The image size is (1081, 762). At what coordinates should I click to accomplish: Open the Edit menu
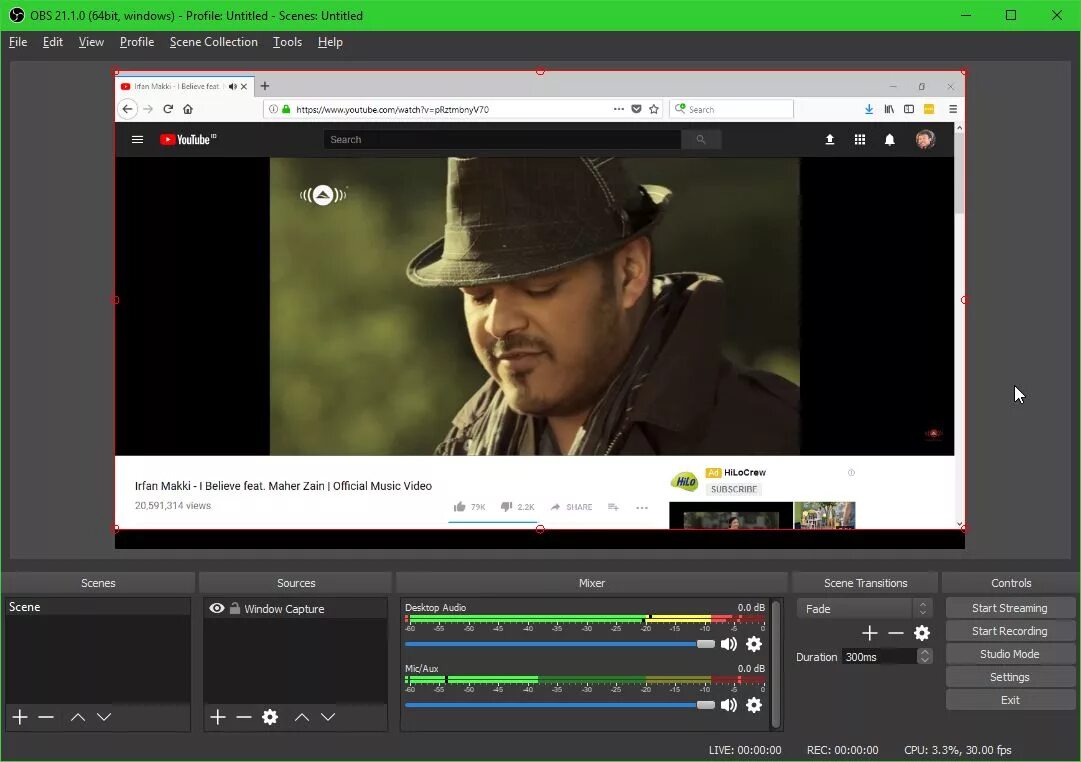(x=52, y=42)
